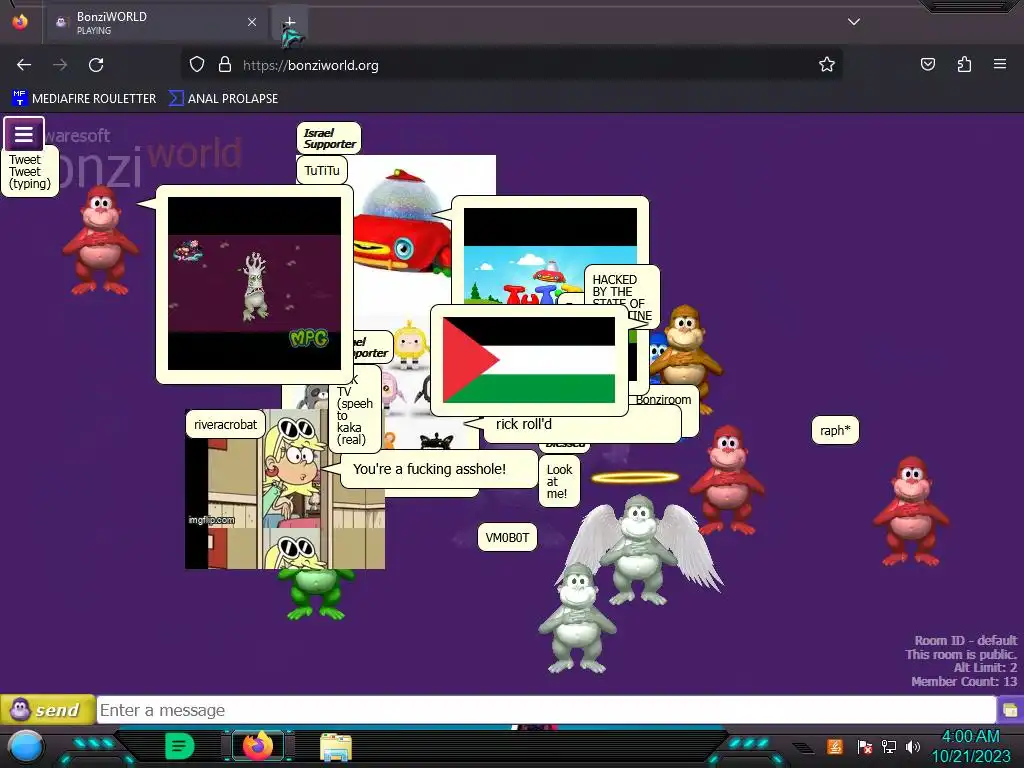Open the green chat app on the taskbar
1024x768 pixels.
[180, 746]
